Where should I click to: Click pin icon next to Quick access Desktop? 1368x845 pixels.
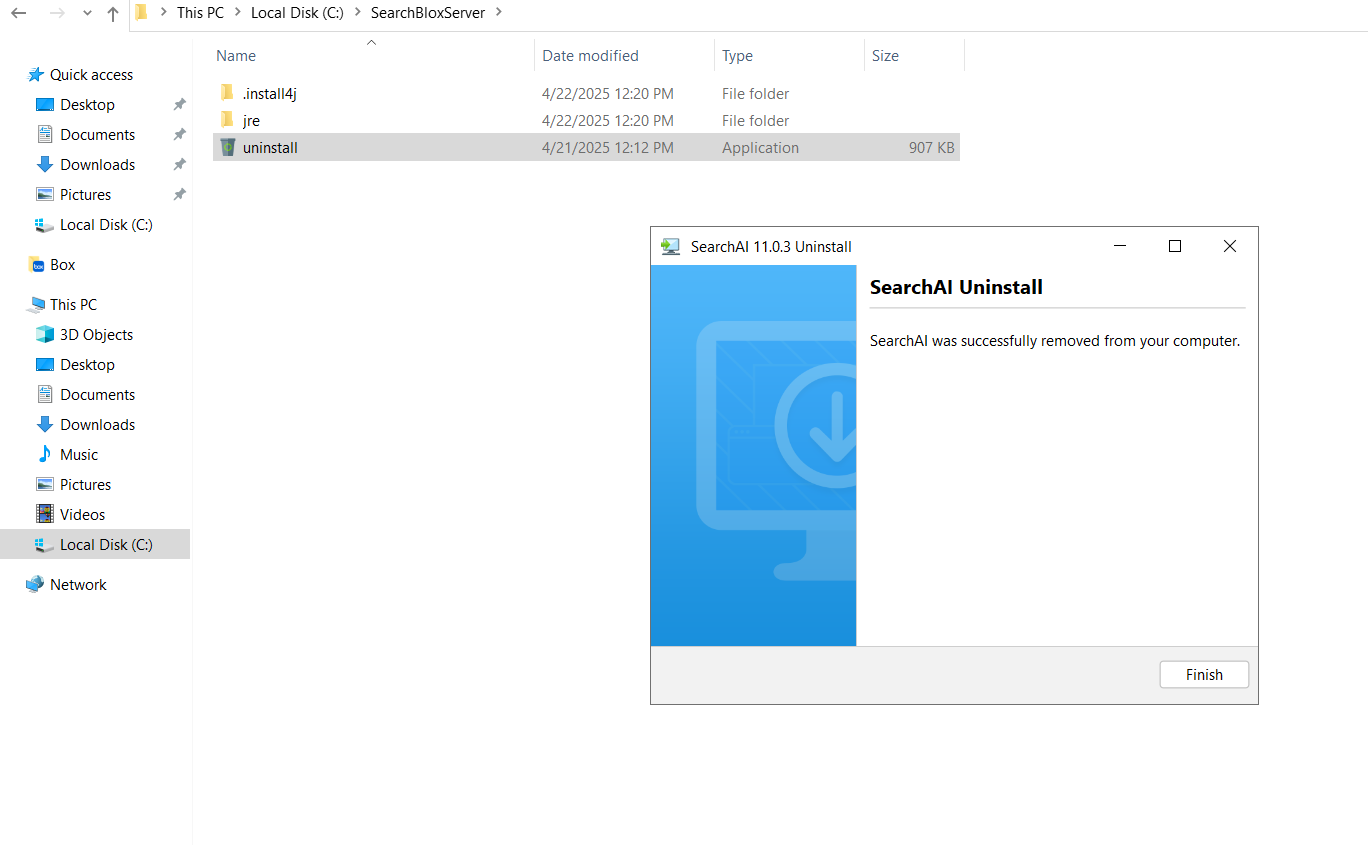pos(179,105)
